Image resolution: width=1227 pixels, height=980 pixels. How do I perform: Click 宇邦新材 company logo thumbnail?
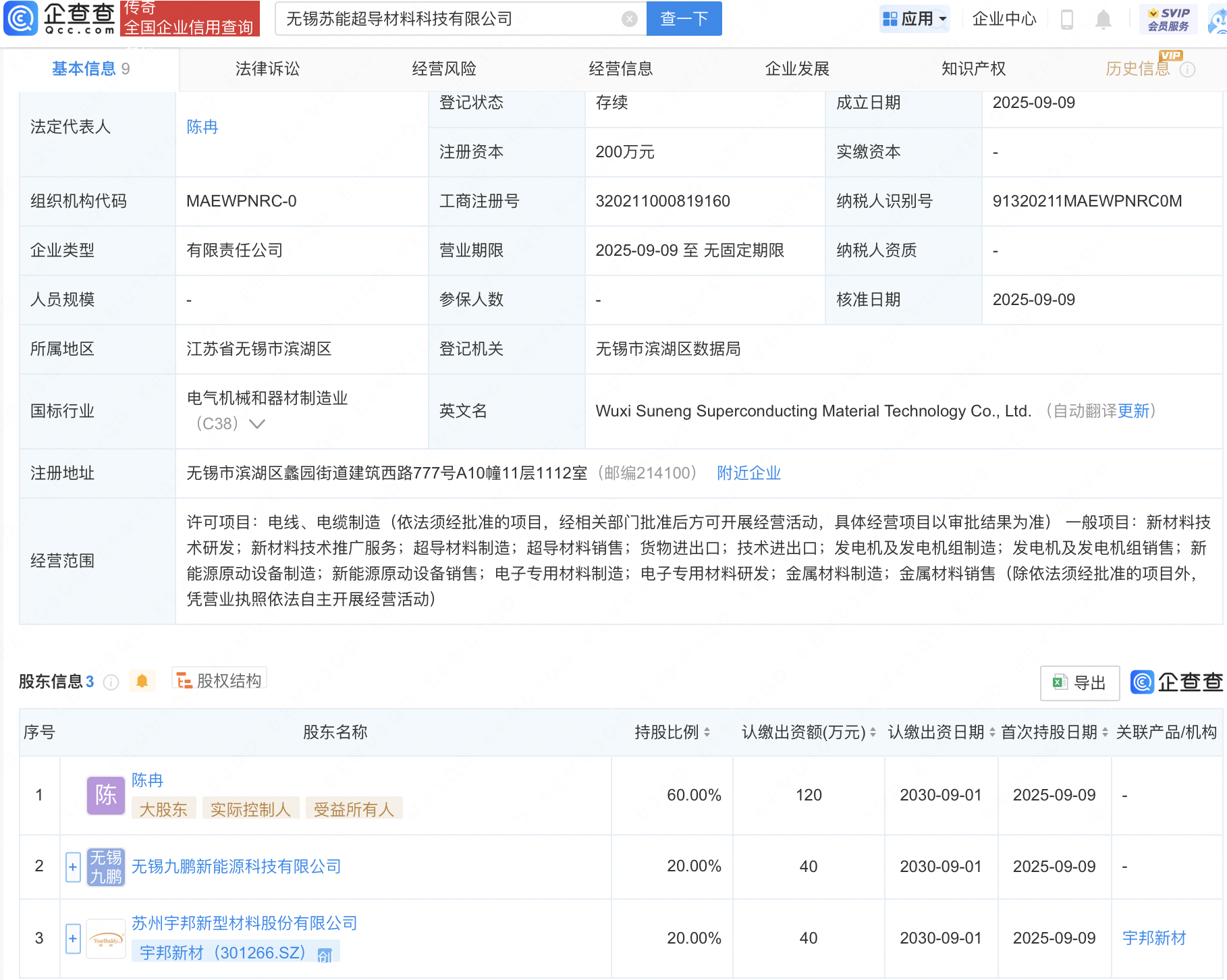pos(106,939)
